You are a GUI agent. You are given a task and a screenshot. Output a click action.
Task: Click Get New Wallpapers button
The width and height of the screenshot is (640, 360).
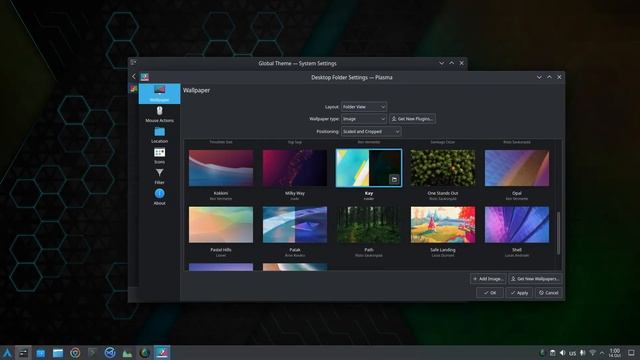[x=535, y=279]
